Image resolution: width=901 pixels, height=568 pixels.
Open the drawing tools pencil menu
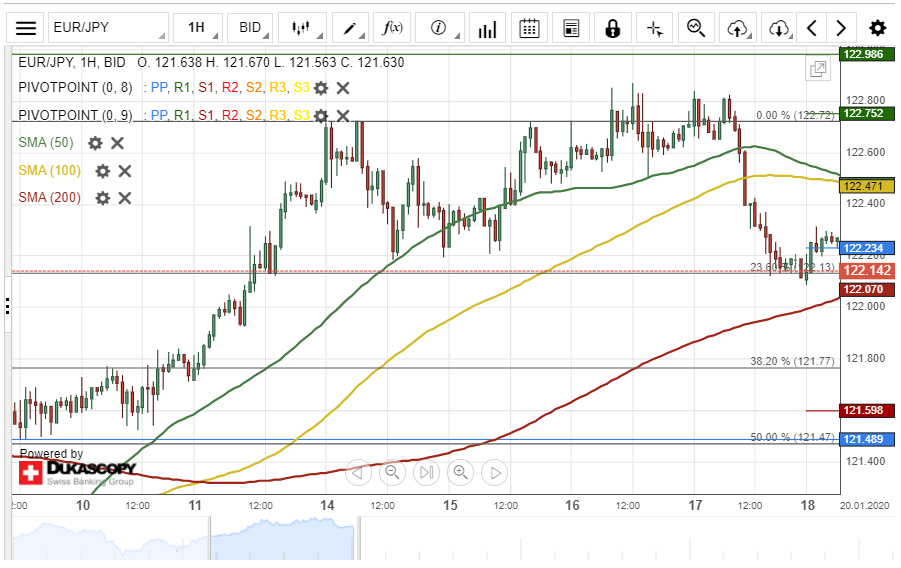[x=350, y=28]
